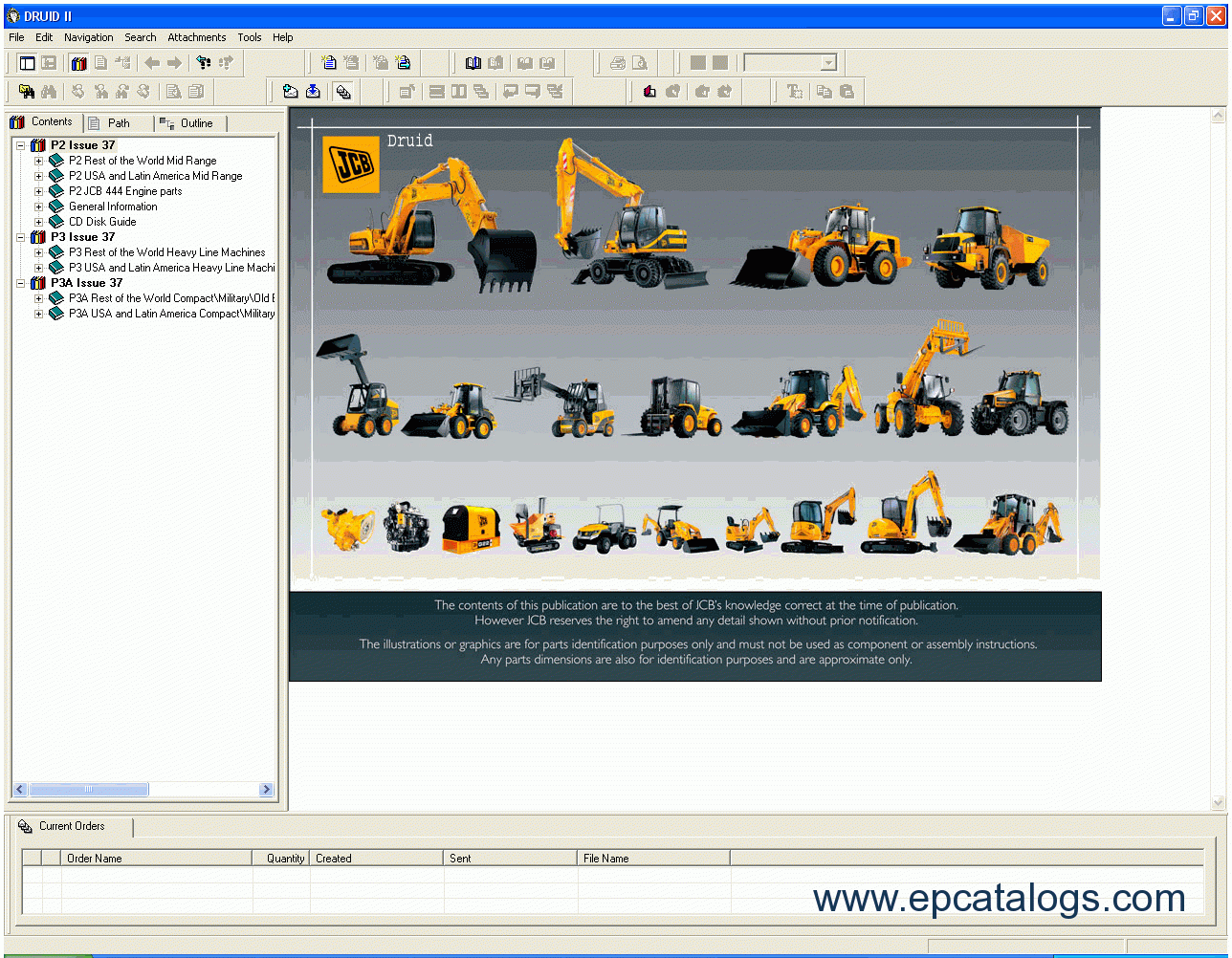The width and height of the screenshot is (1232, 958).
Task: Open the Attachments menu
Action: 197,37
